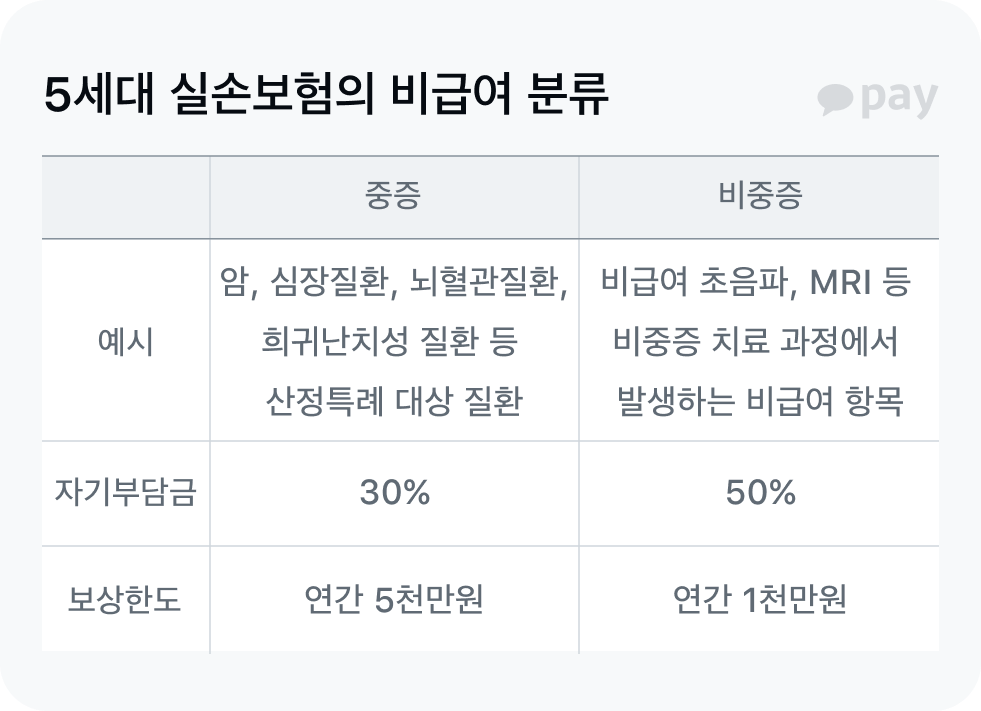981x711 pixels.
Task: Click the empty top-left header cell
Action: 125,197
